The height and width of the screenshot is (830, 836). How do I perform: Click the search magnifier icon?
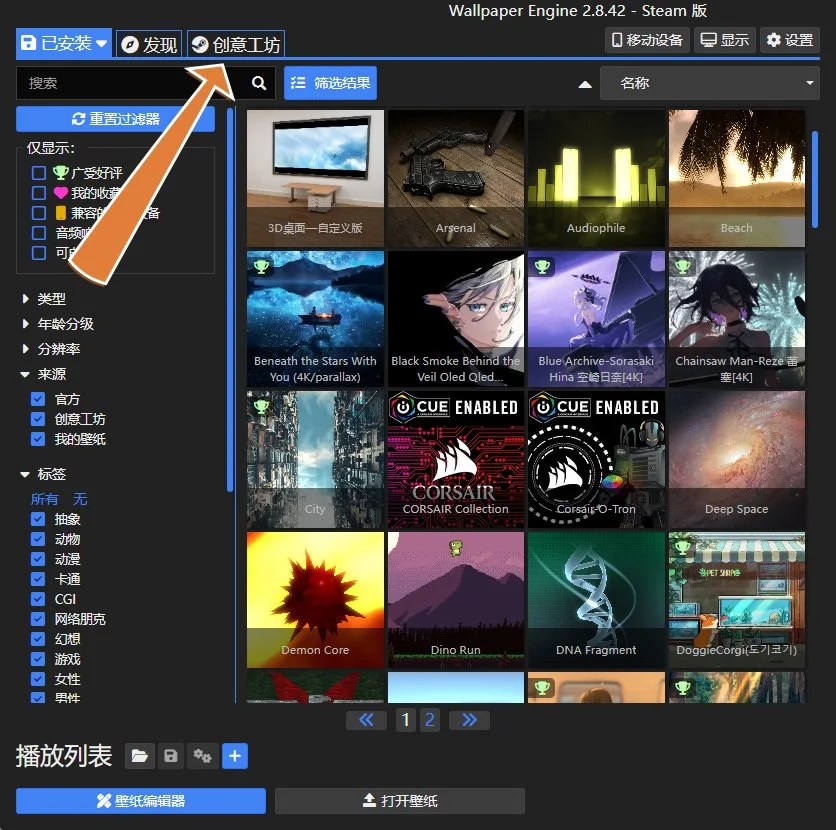click(x=259, y=83)
